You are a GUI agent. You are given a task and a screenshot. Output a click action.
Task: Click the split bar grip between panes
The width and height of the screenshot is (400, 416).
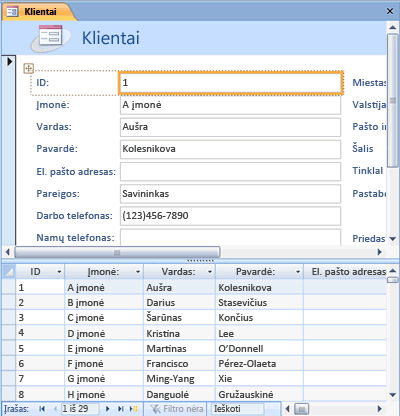pos(200,261)
